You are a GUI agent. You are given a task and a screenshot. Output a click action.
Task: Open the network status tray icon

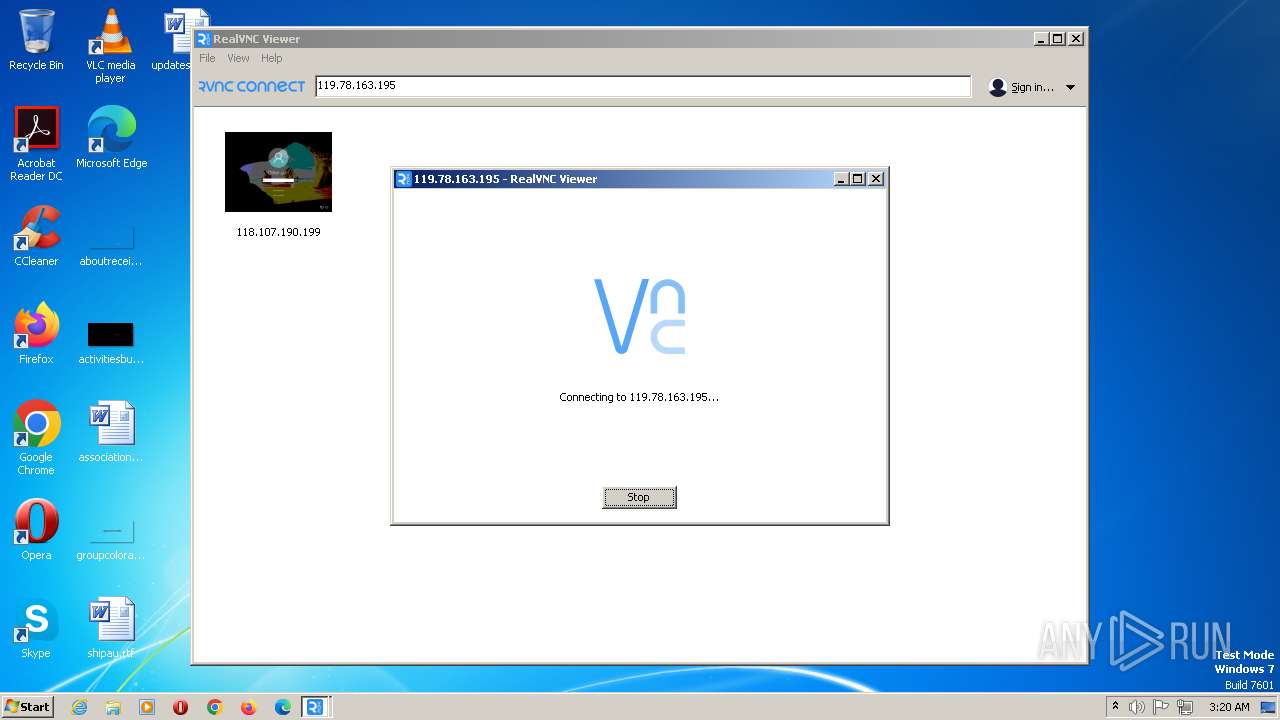tap(1185, 707)
